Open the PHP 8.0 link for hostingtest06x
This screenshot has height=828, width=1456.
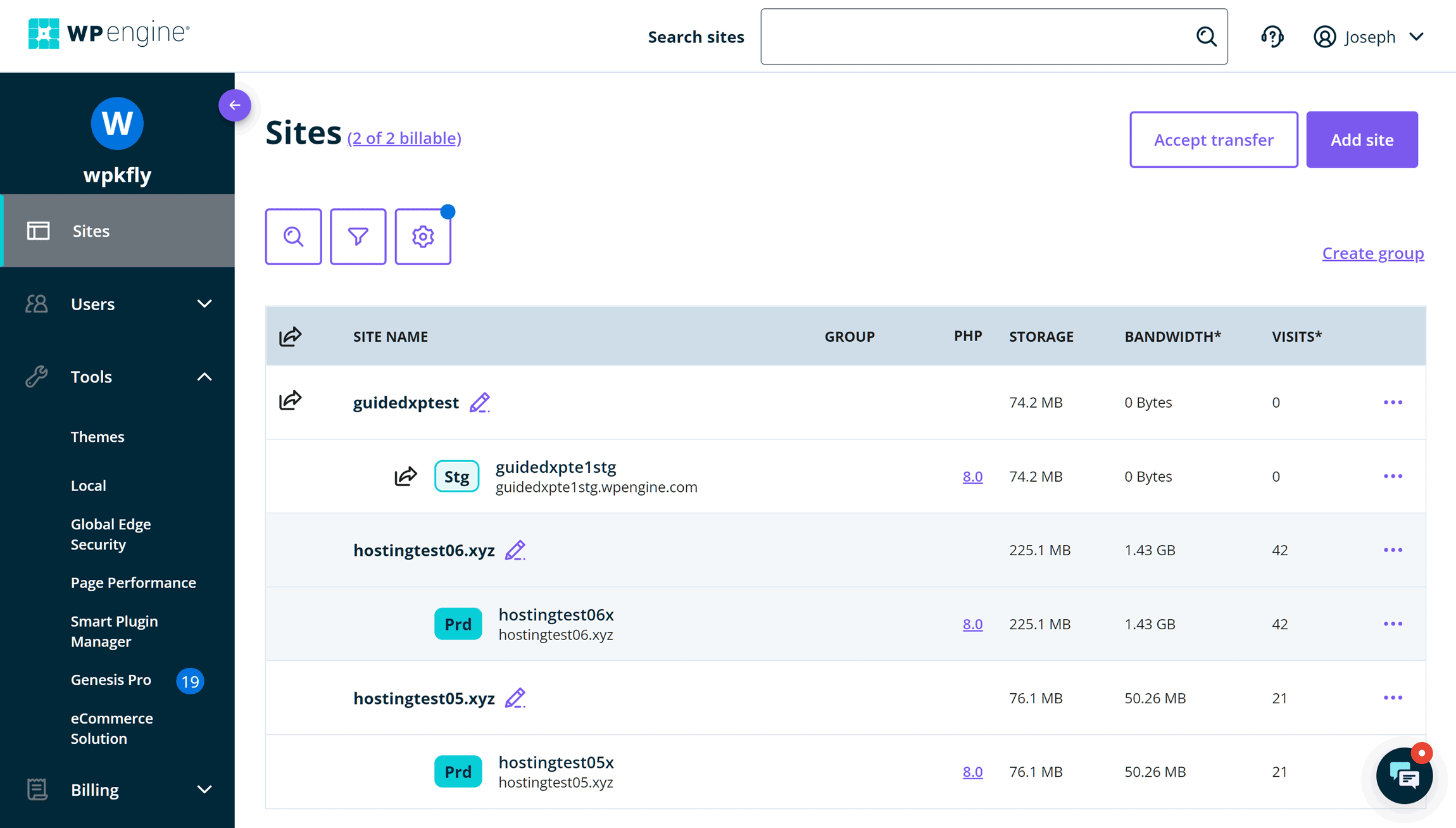click(x=972, y=624)
